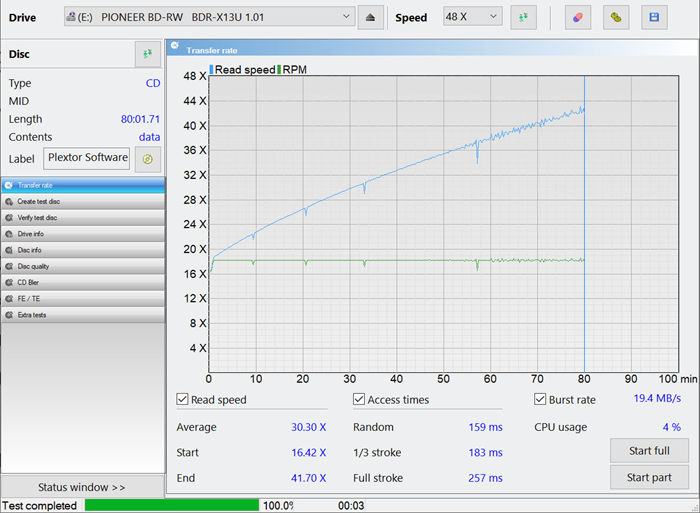Click the disc icon beside Label field

pyautogui.click(x=148, y=158)
